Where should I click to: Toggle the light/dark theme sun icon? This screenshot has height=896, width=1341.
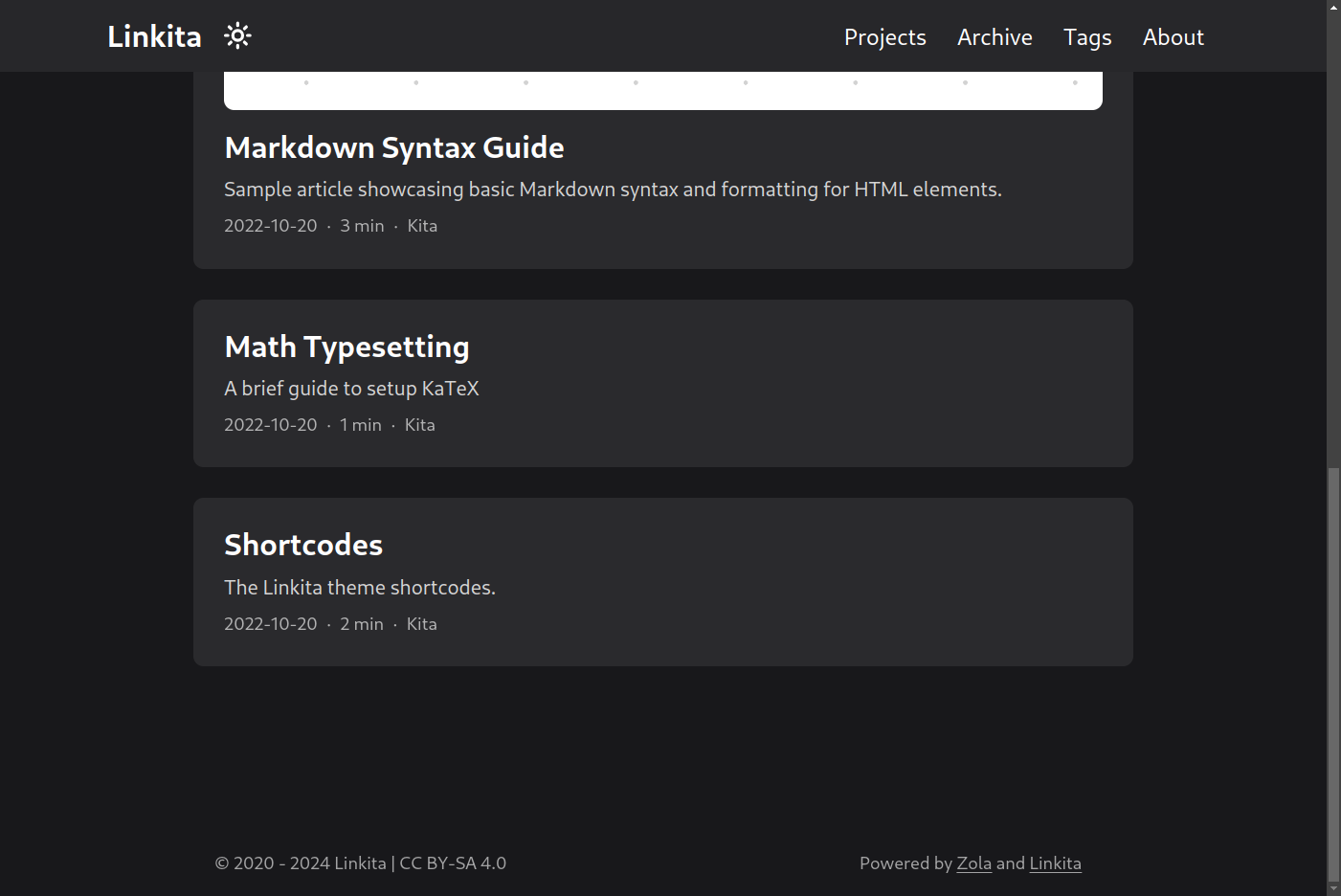click(237, 36)
